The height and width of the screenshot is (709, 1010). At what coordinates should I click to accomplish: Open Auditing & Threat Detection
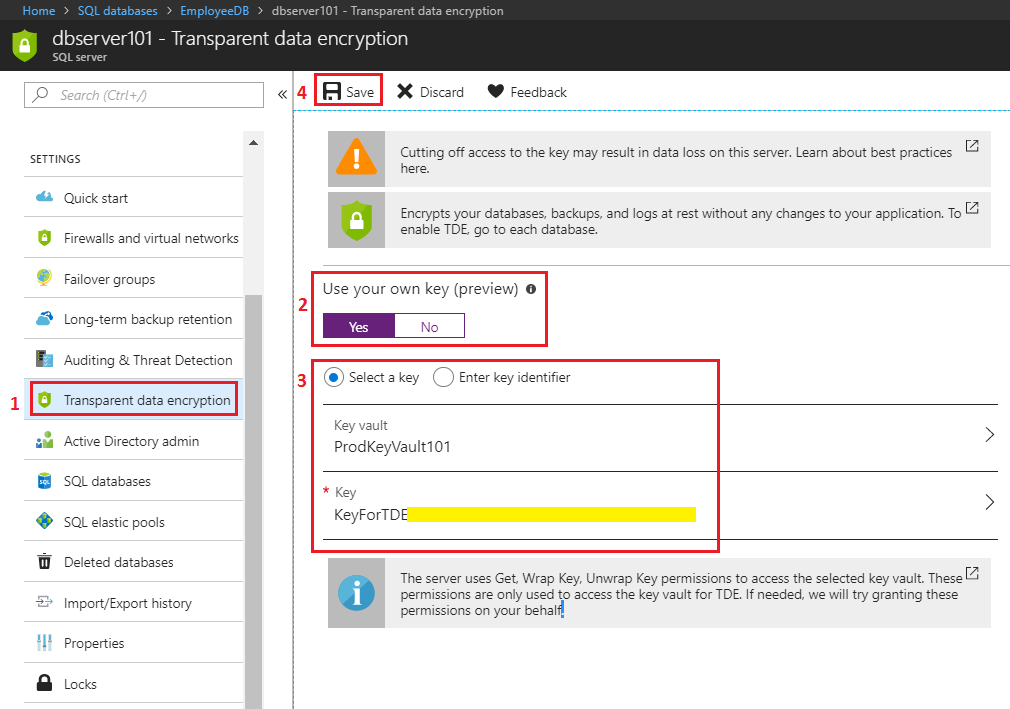click(x=133, y=359)
